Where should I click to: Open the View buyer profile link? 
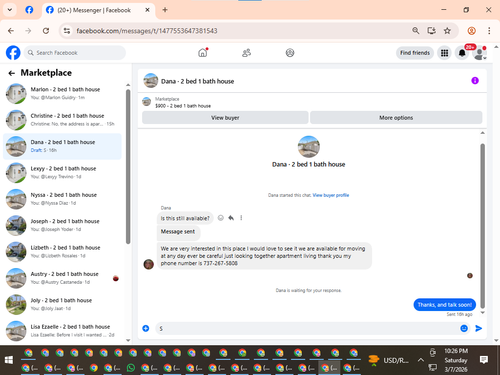pos(331,195)
